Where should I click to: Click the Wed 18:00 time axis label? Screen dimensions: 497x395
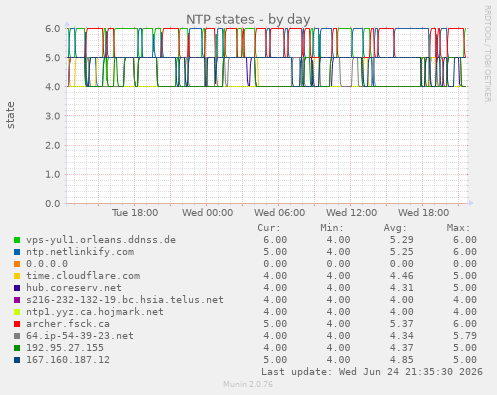(x=423, y=213)
